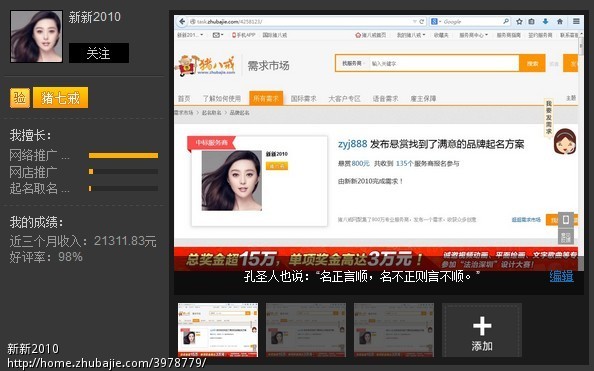
Task: Click the browser back arrow button
Action: (x=182, y=22)
